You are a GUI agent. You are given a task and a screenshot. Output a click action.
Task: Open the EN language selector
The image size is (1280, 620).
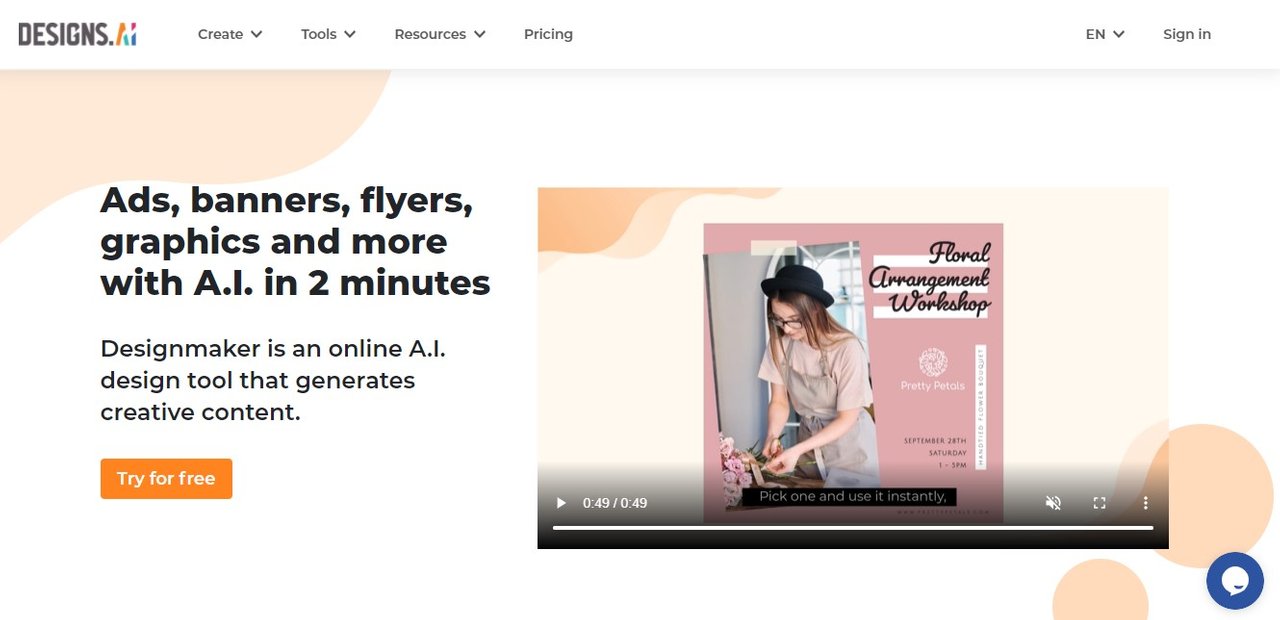pyautogui.click(x=1105, y=34)
